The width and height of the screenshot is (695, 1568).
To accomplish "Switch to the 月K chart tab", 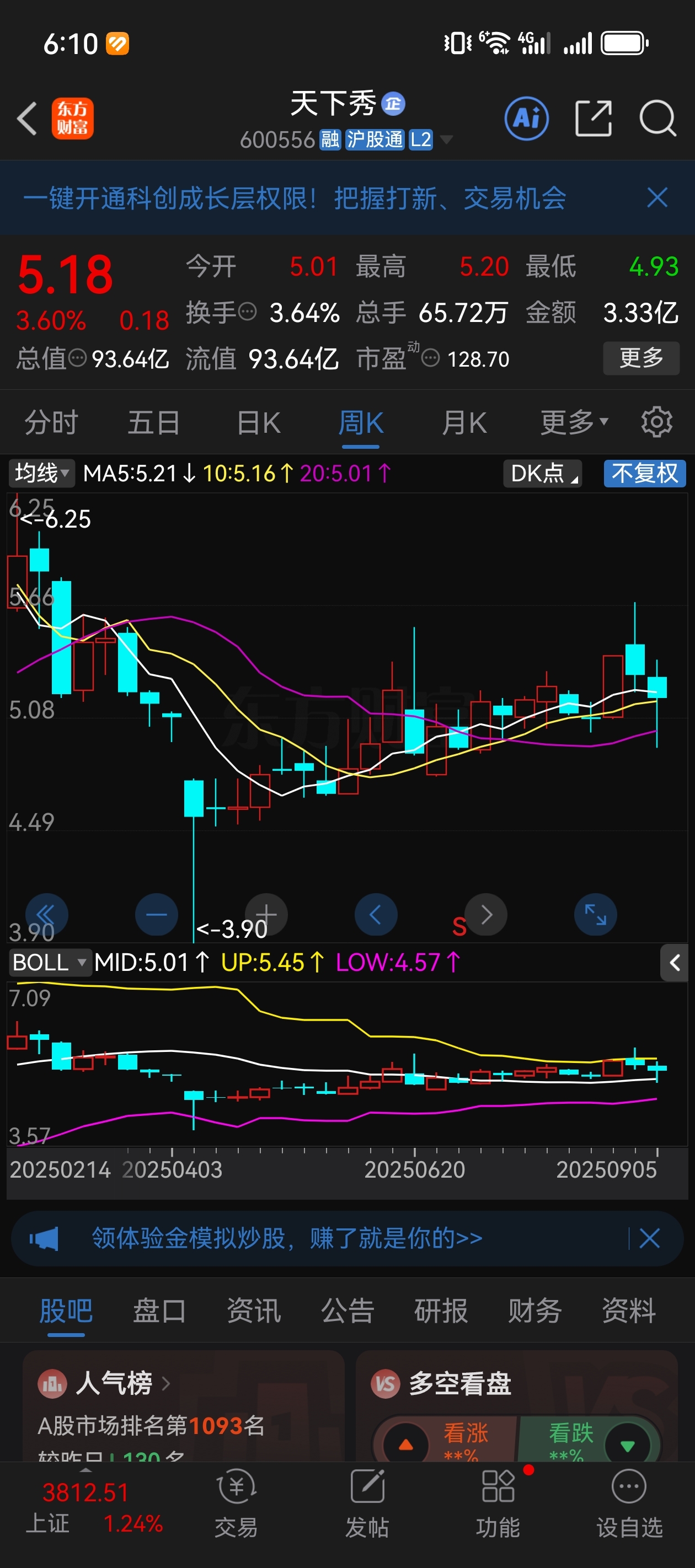I will (x=464, y=422).
